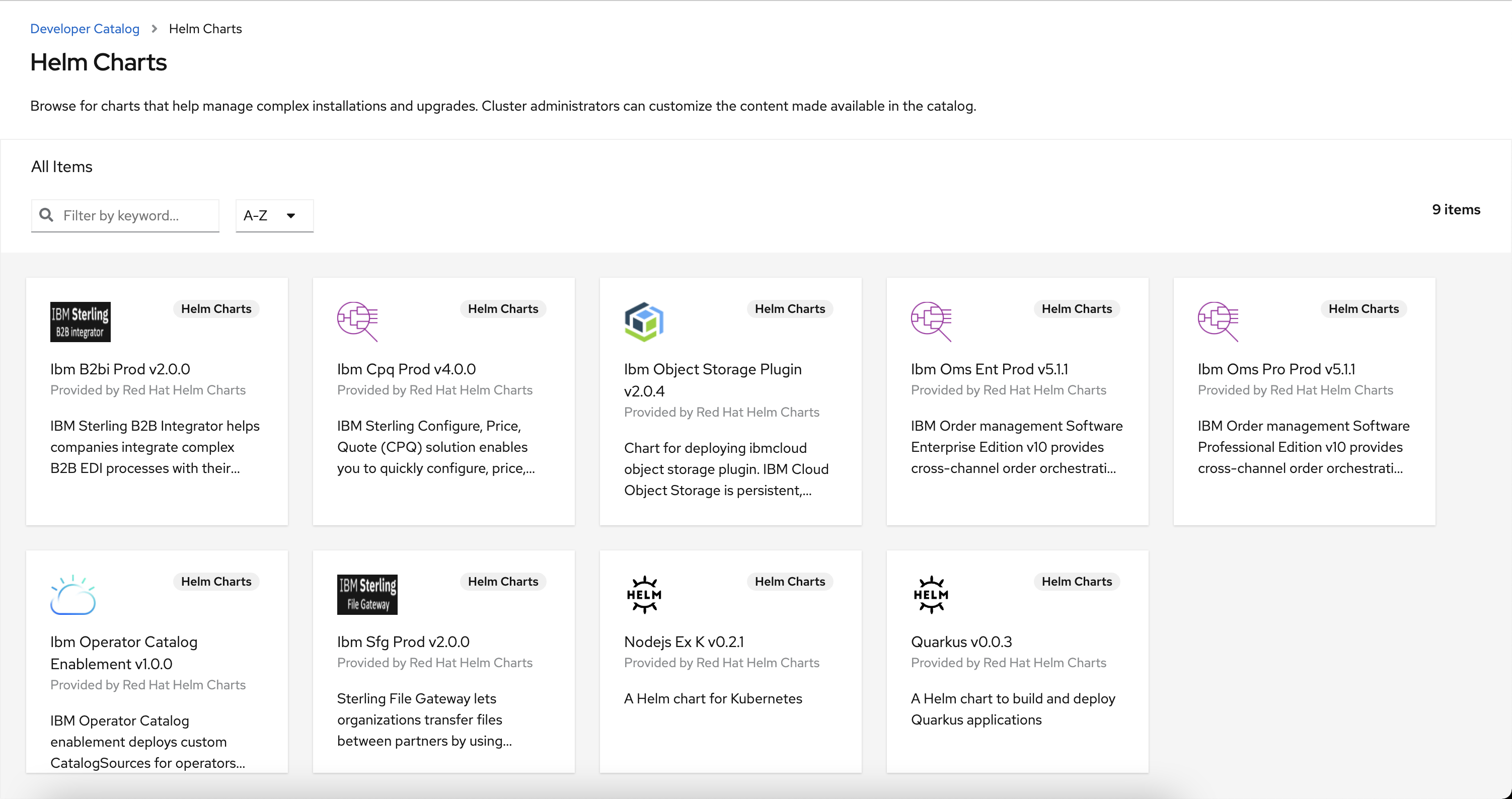Screen dimensions: 1512x799
Task: Open Quarkus v0.0.3 chart title
Action: point(961,642)
